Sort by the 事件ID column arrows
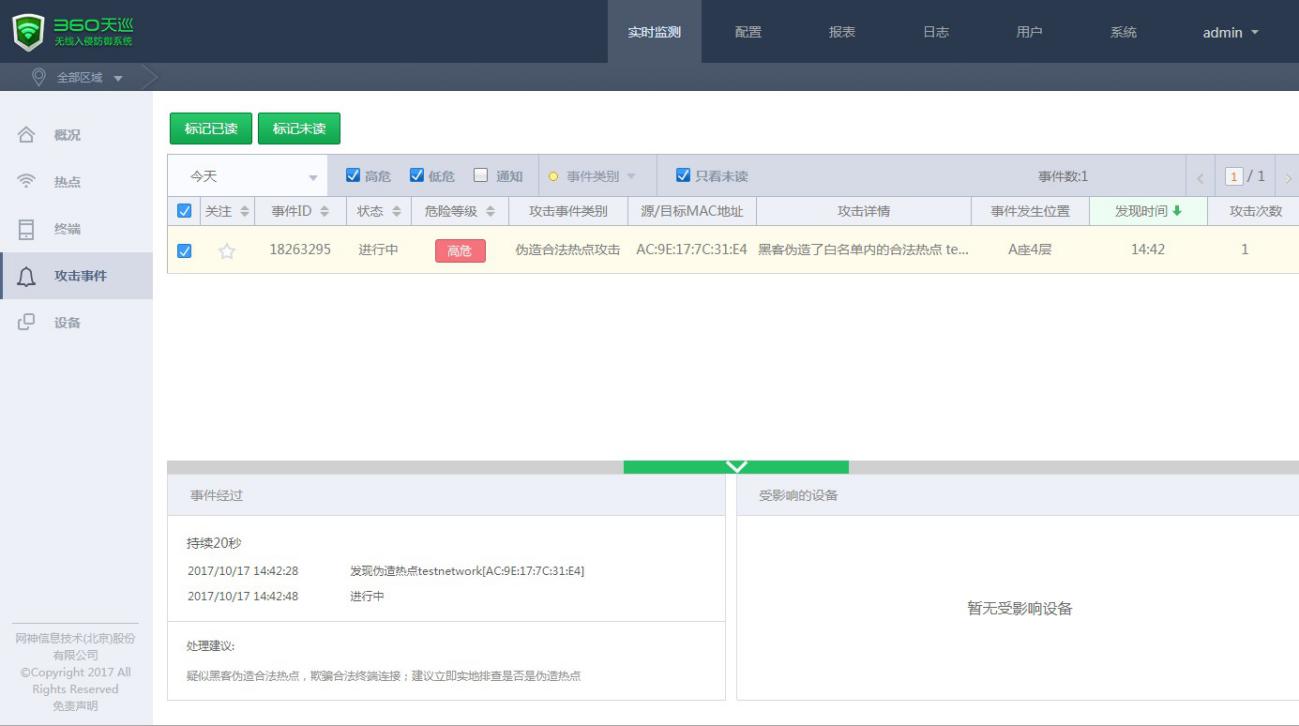 324,211
